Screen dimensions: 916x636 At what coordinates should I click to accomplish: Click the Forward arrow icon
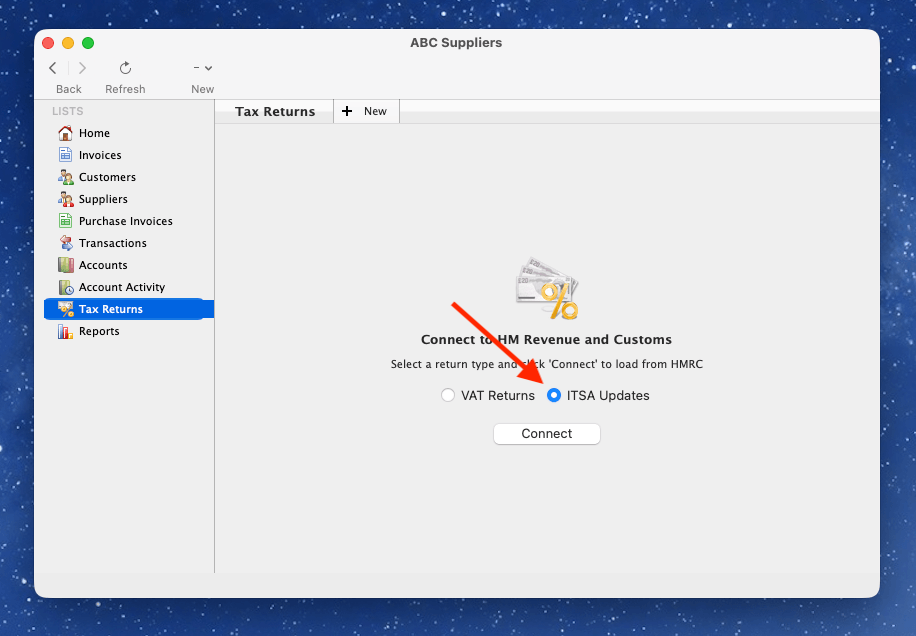coord(82,68)
